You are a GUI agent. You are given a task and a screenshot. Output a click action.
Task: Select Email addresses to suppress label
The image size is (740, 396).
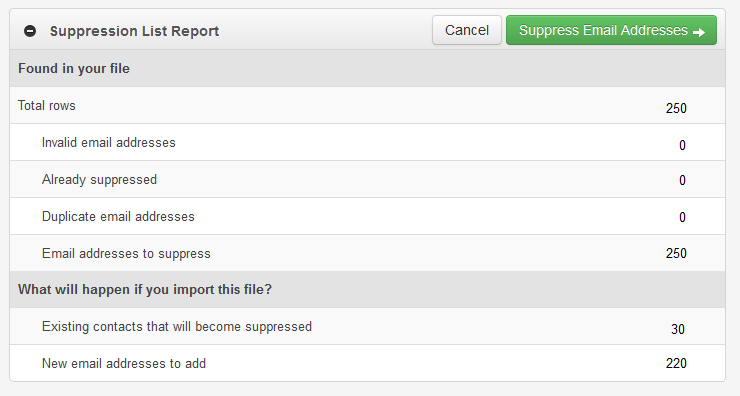(126, 253)
